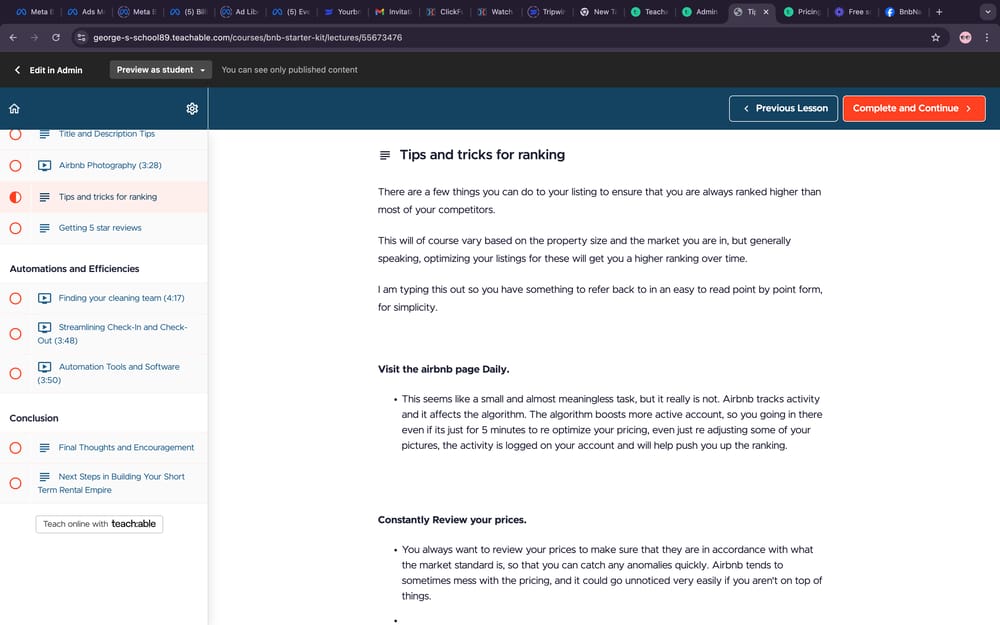Click the video icon beside Automation Tools and Software
The image size is (1000, 625).
pos(45,367)
